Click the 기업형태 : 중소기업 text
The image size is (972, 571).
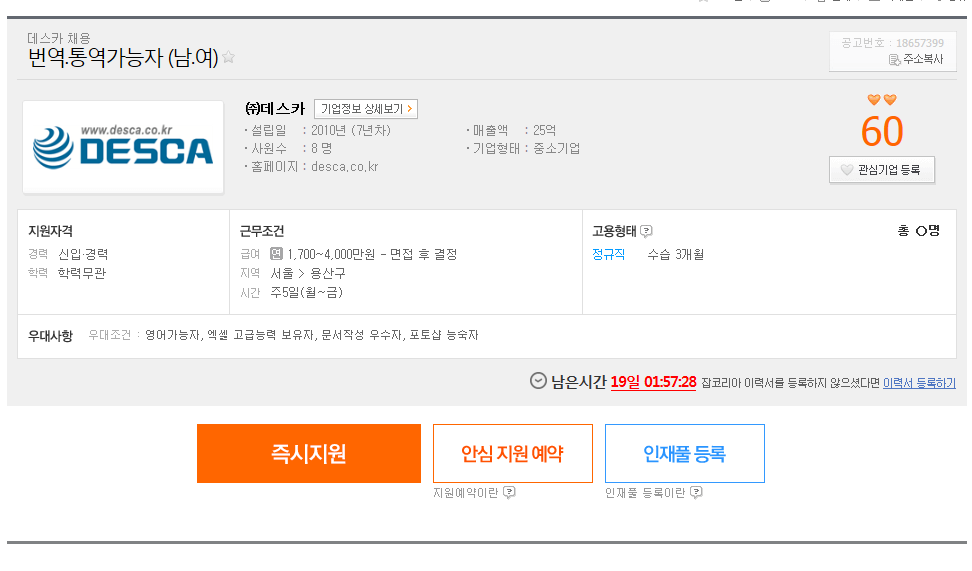526,148
